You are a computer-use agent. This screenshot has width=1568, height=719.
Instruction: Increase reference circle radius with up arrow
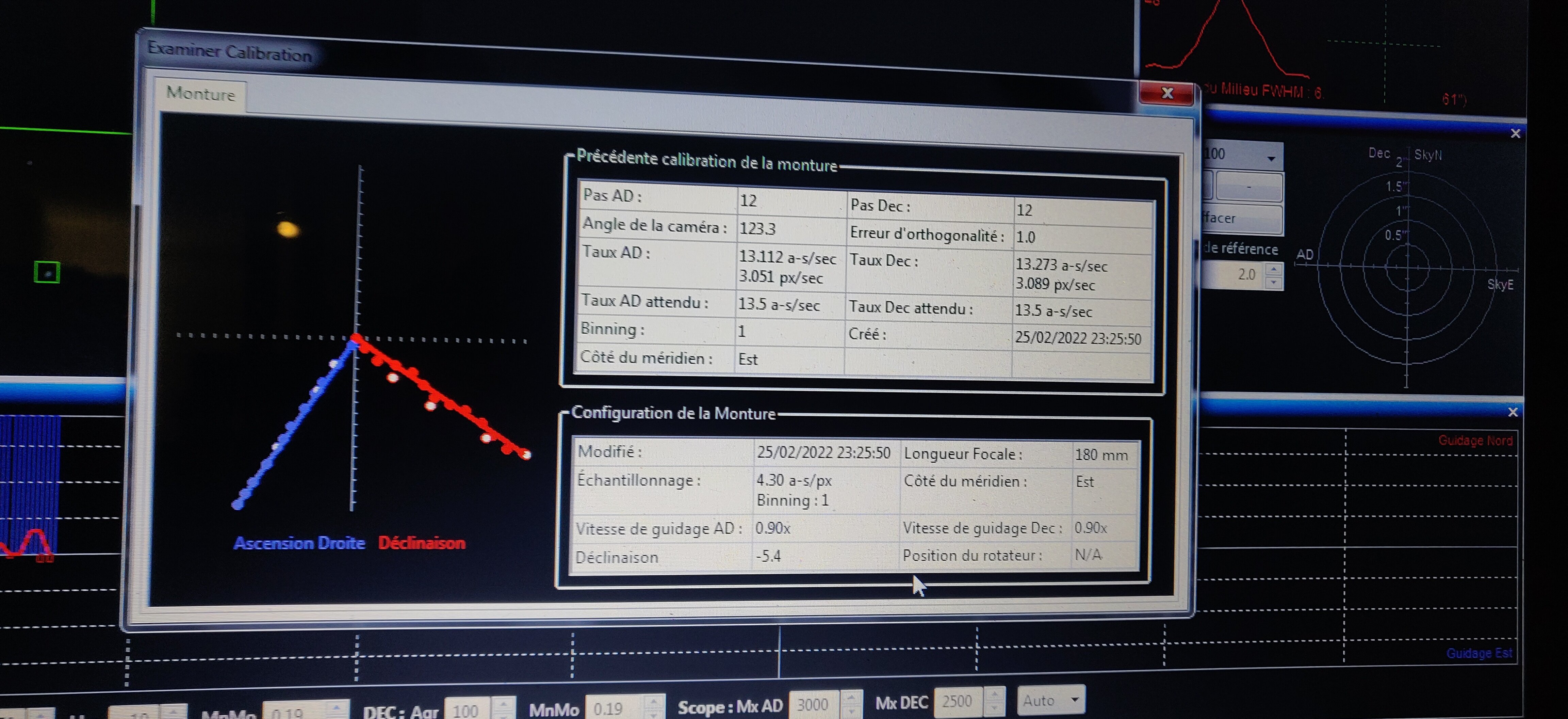tap(1273, 269)
